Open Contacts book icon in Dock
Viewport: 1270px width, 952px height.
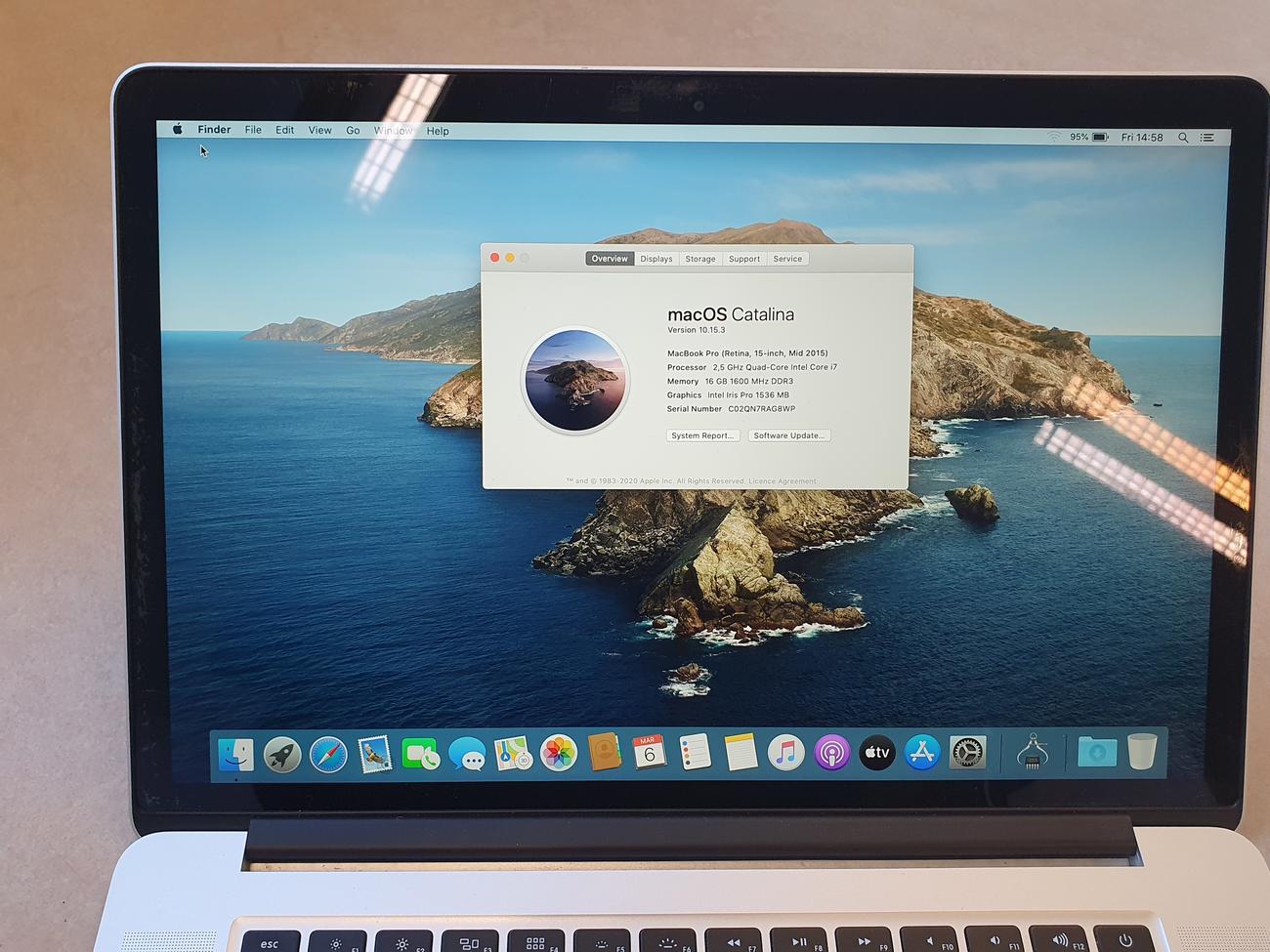(605, 753)
